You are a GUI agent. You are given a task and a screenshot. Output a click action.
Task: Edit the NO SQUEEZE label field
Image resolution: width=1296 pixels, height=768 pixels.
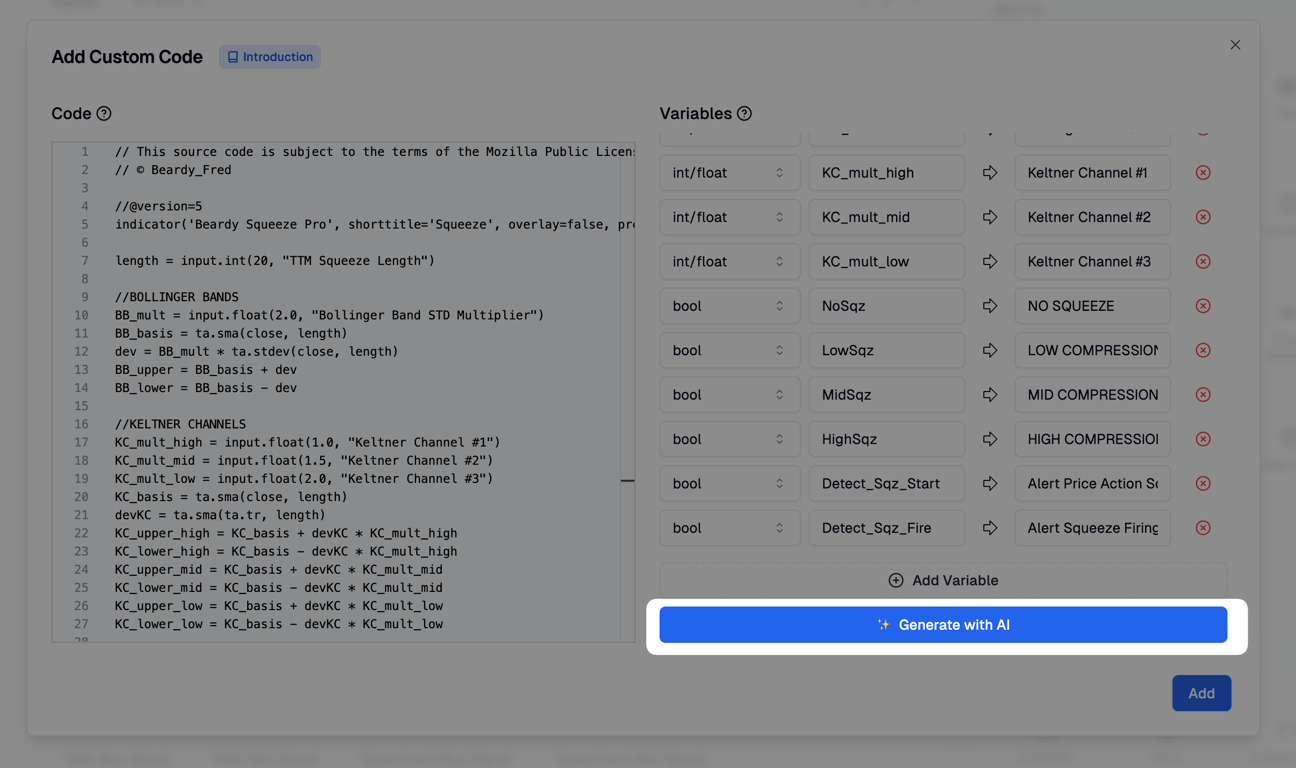pos(1092,306)
